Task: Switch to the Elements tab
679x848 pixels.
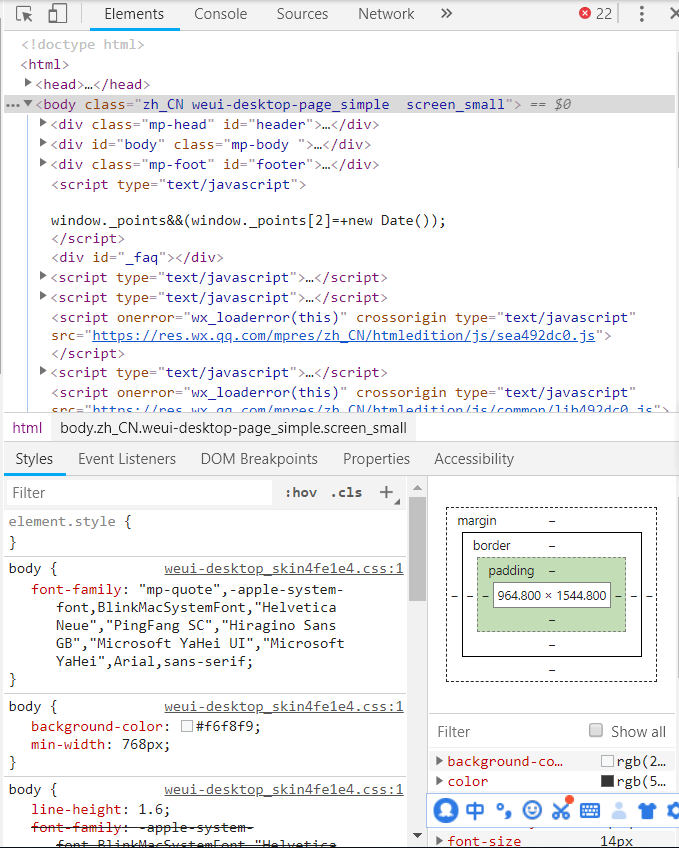Action: 134,14
